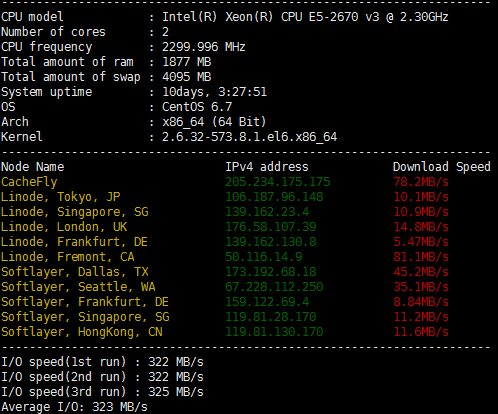The height and width of the screenshot is (414, 498).
Task: Click the Linode, Tokyo, JP entry
Action: pos(60,197)
